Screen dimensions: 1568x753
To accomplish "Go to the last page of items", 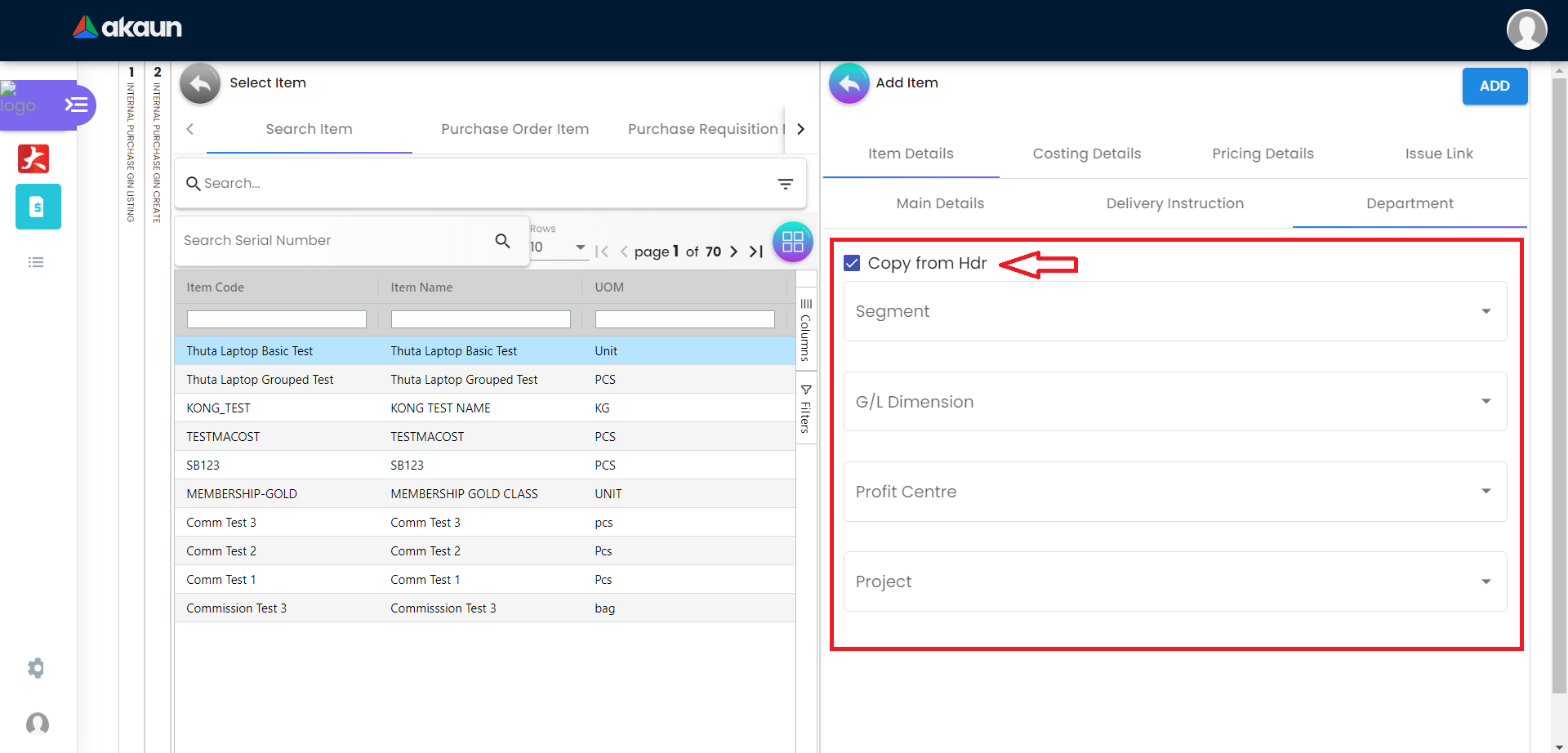I will pyautogui.click(x=756, y=252).
